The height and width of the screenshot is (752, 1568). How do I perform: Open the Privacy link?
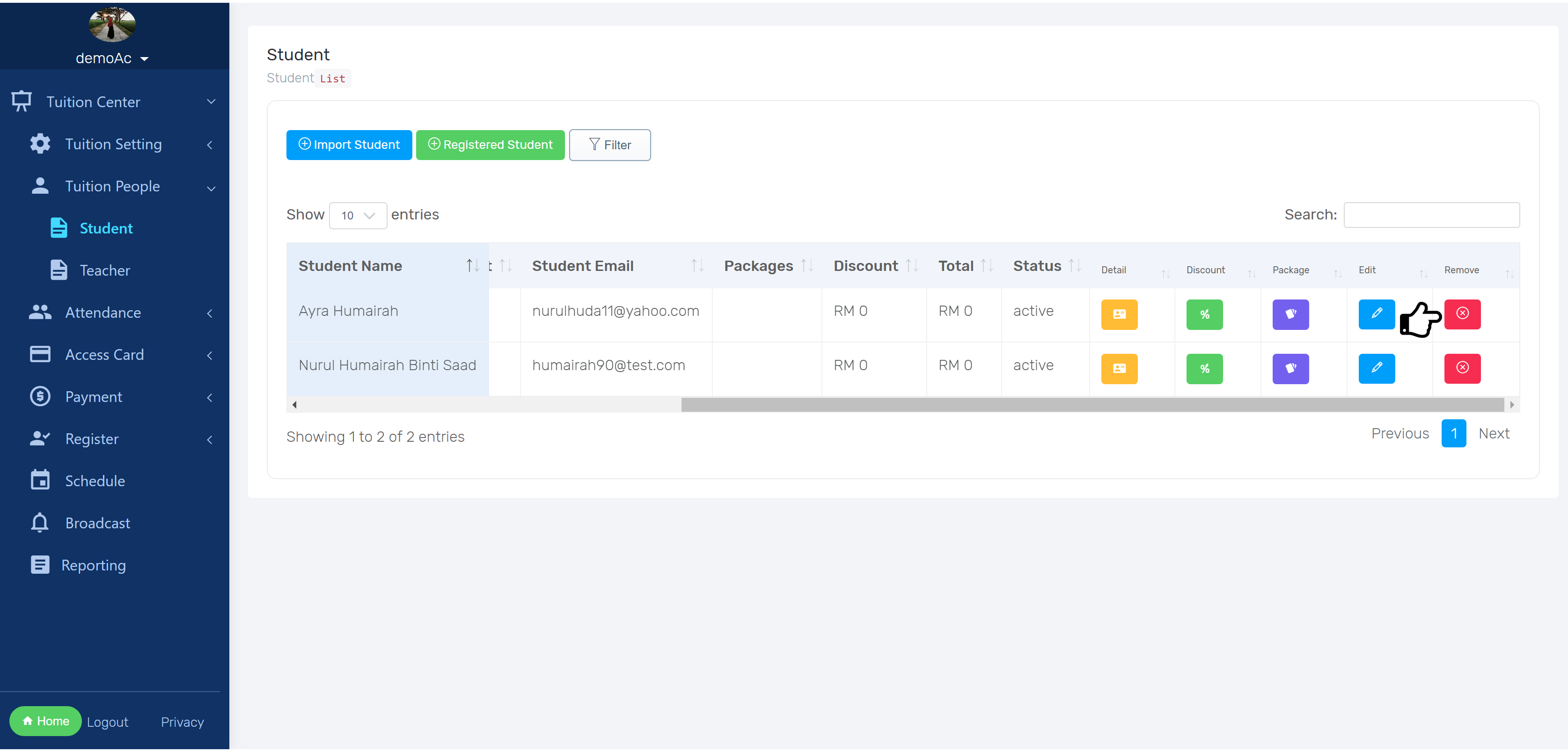(x=182, y=722)
